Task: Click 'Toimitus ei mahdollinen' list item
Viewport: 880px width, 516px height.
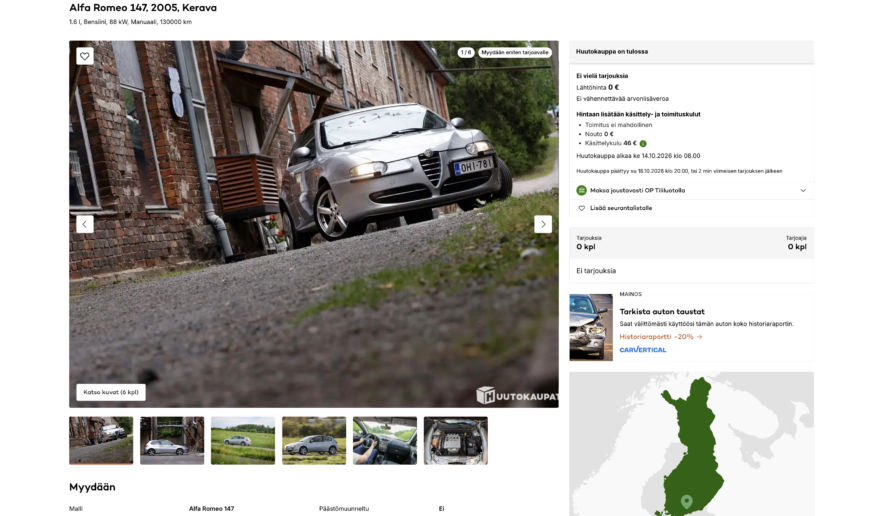Action: [x=618, y=125]
